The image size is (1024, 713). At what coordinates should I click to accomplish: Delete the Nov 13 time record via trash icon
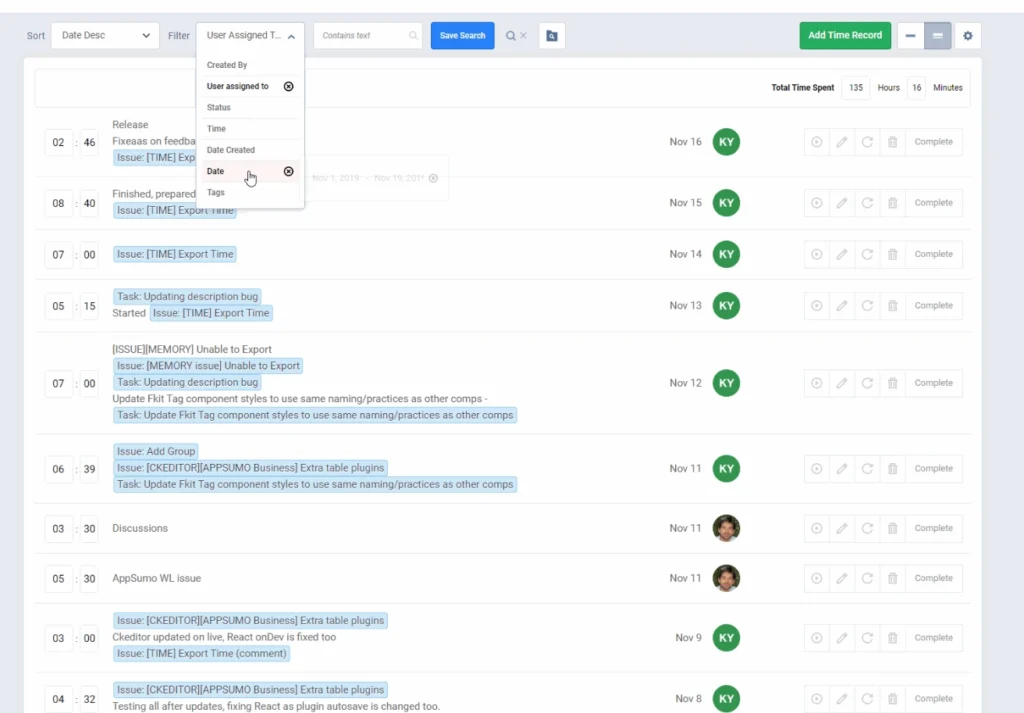click(893, 306)
